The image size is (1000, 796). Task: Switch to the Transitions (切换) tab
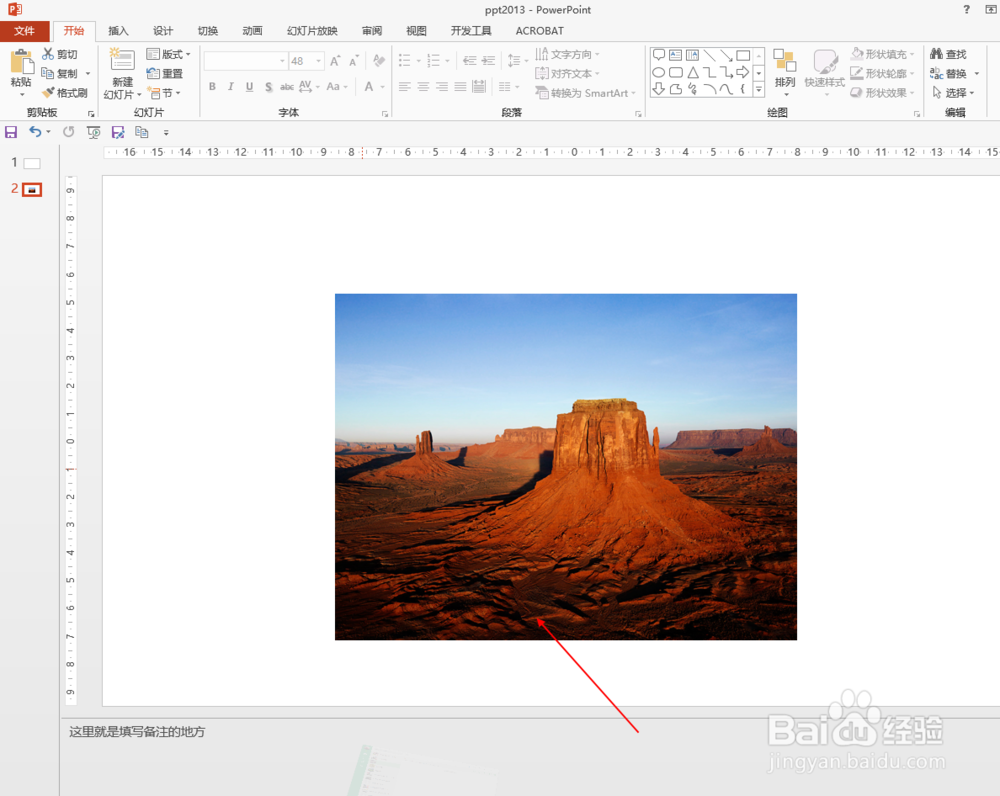tap(207, 31)
